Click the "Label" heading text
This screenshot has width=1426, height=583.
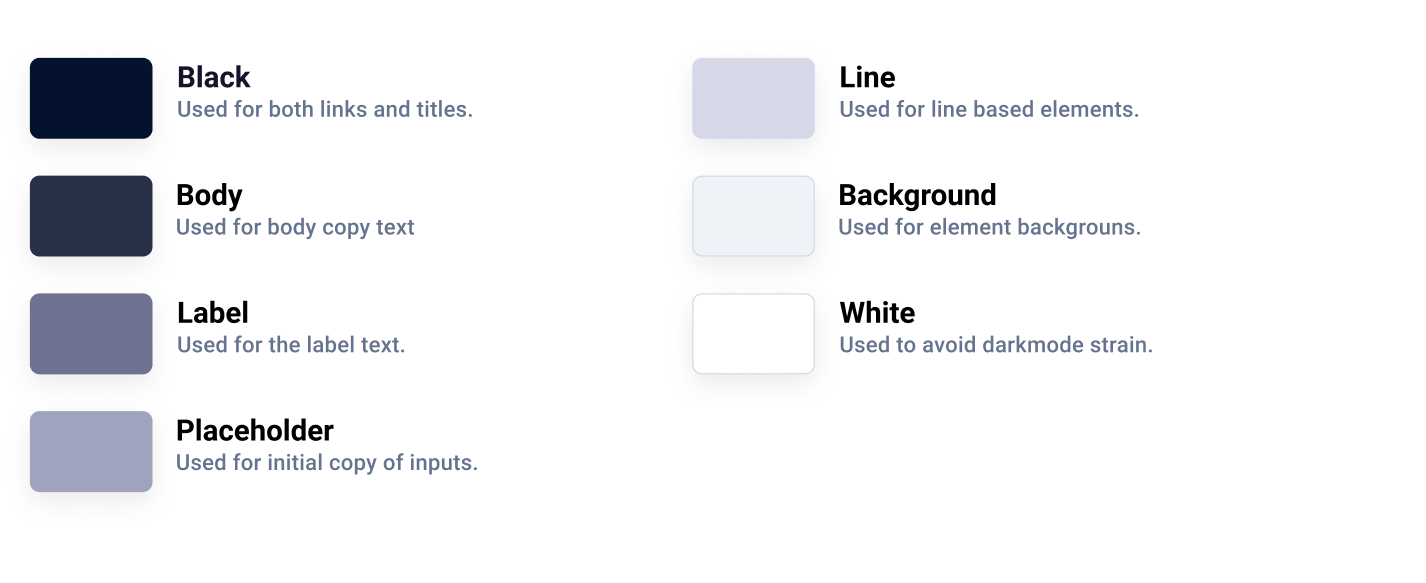click(213, 313)
